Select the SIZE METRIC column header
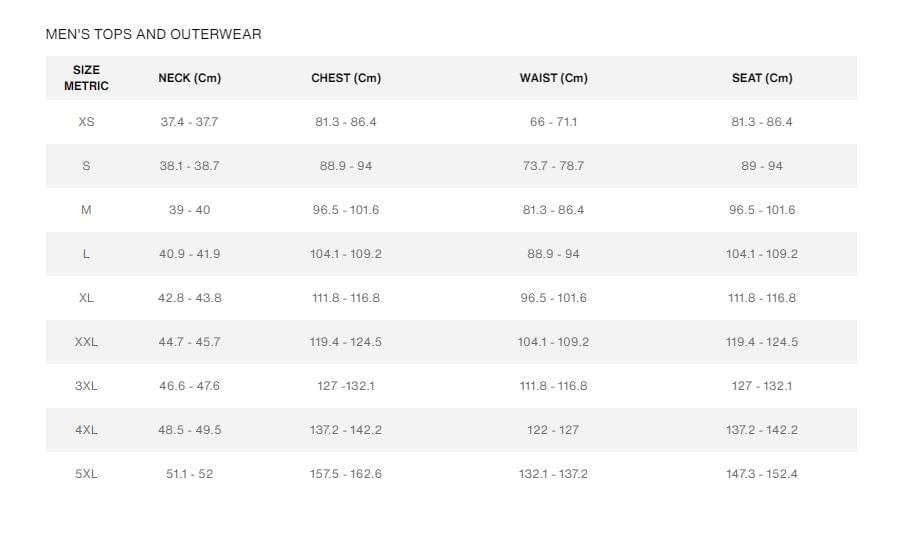The image size is (910, 541). [x=86, y=78]
